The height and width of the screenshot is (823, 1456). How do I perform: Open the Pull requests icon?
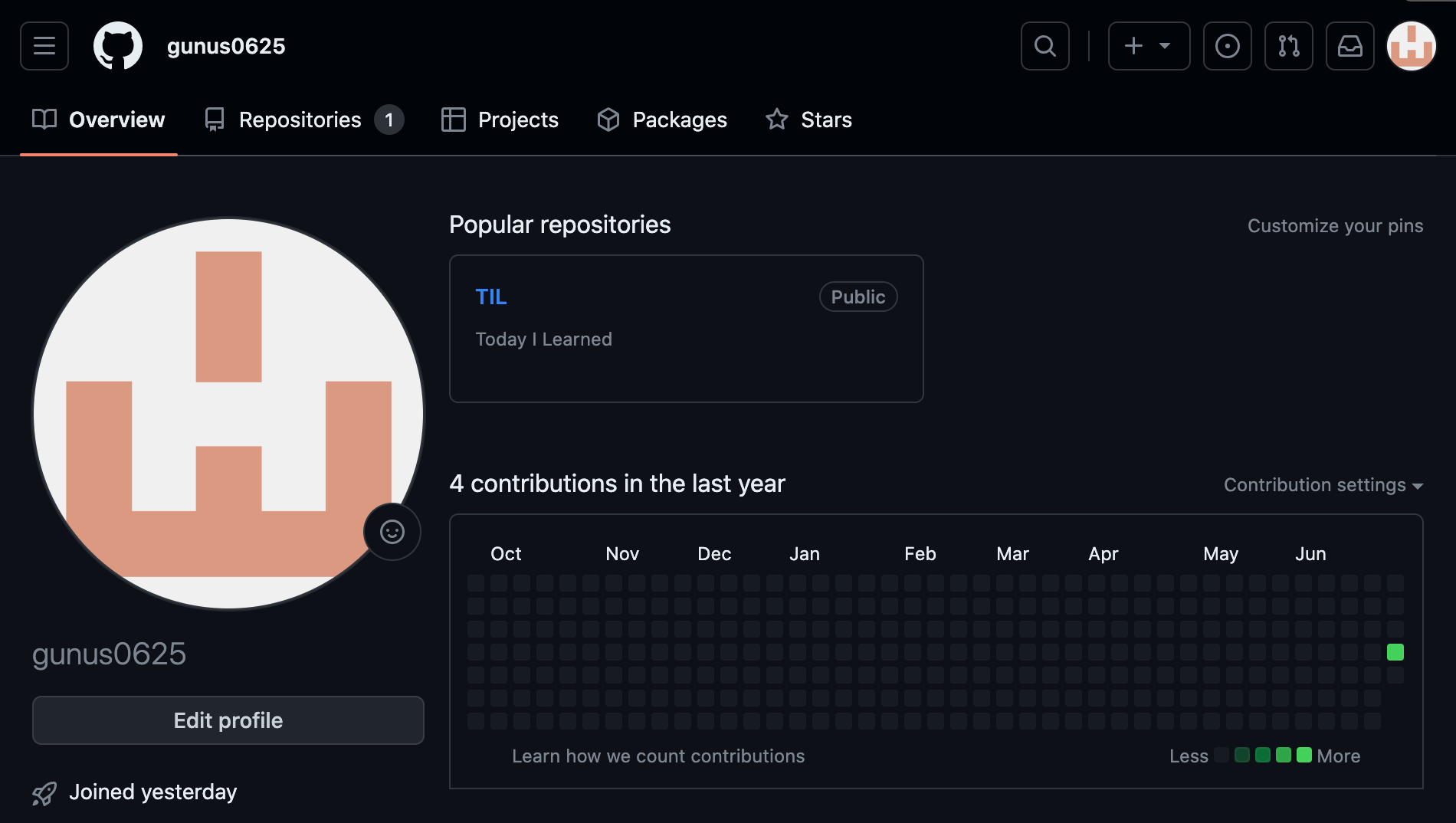[1289, 46]
